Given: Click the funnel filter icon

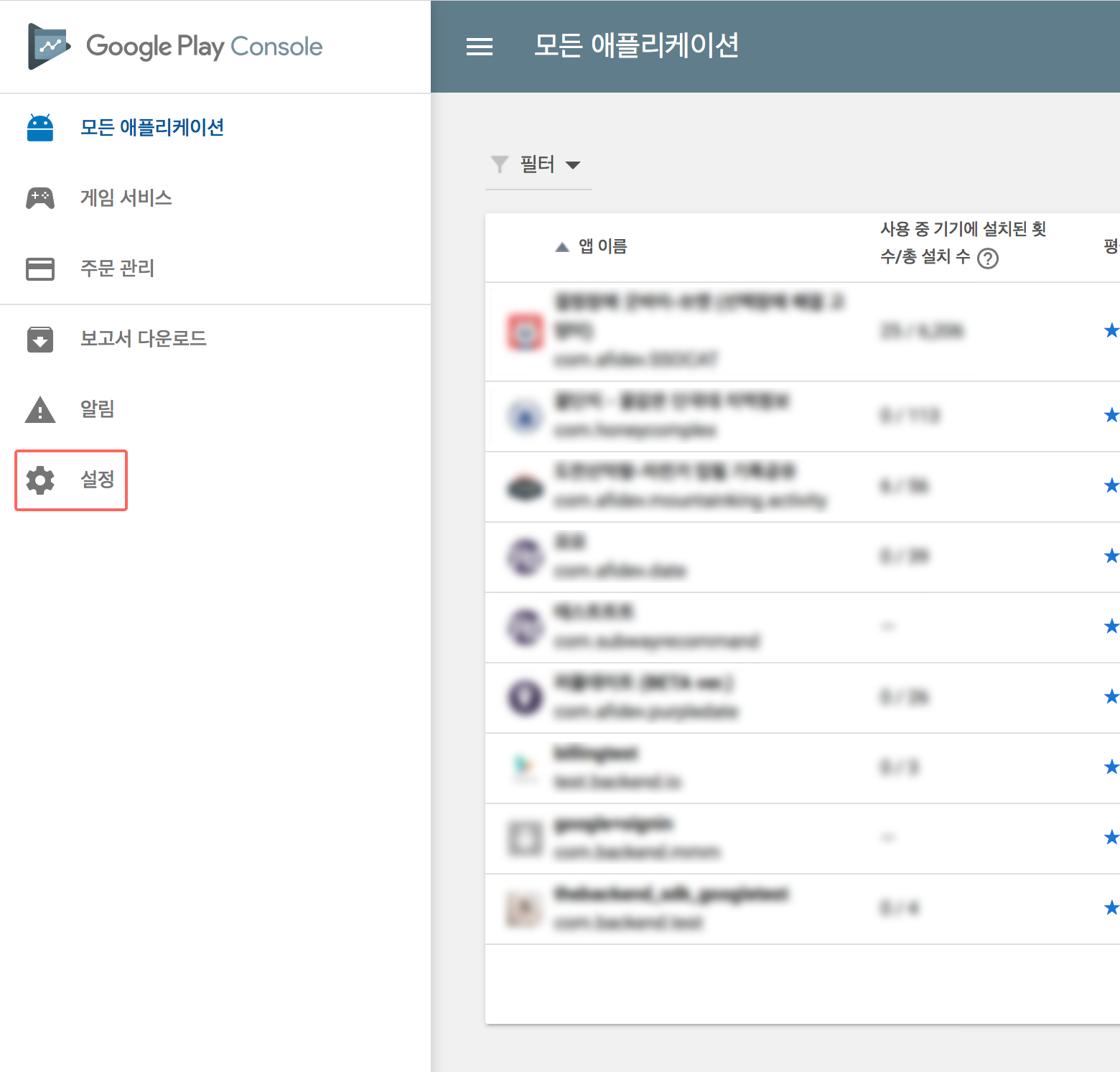Looking at the screenshot, I should 499,164.
